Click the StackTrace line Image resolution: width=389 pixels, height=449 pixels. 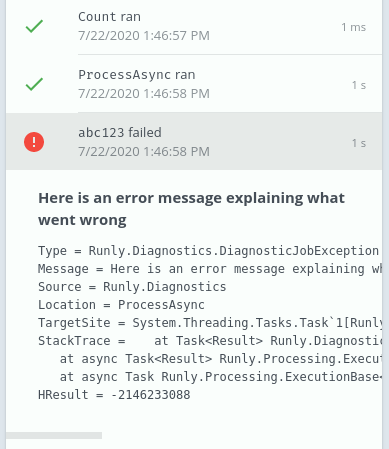(x=210, y=341)
